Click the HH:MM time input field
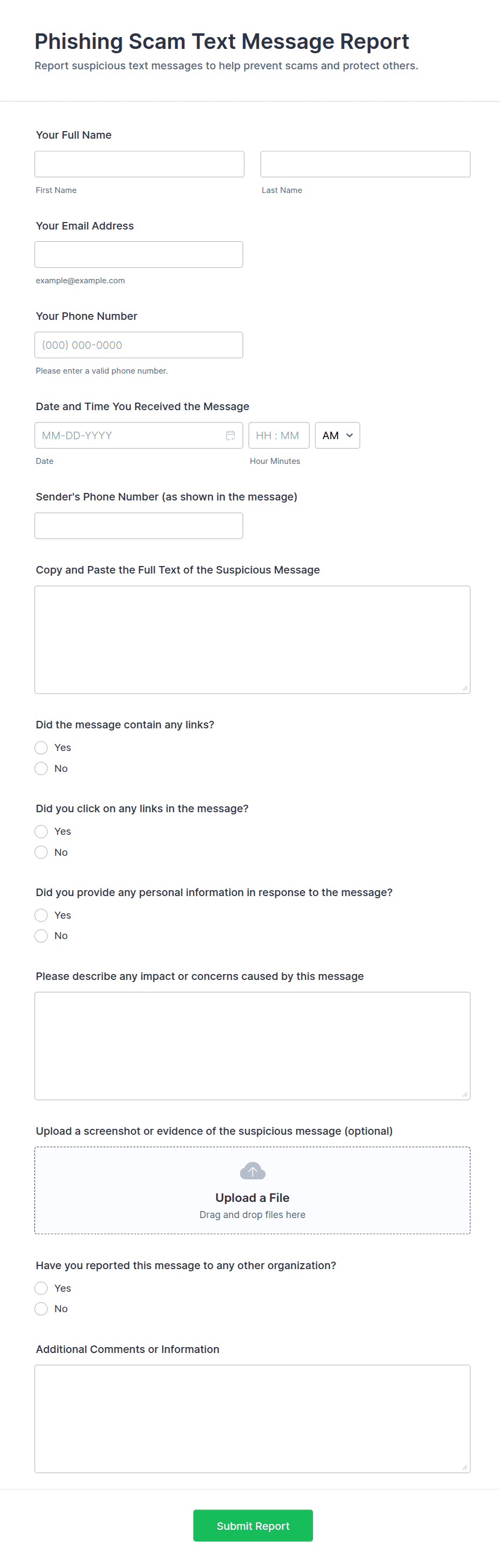 (279, 435)
